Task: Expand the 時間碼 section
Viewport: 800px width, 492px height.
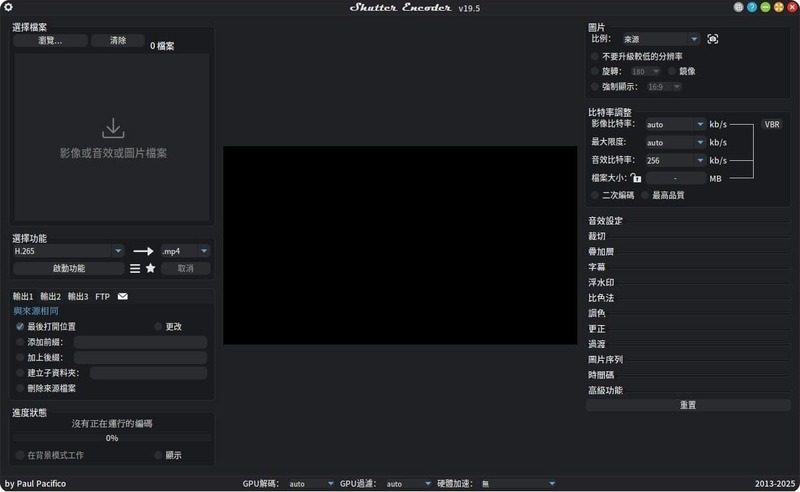Action: [x=601, y=375]
